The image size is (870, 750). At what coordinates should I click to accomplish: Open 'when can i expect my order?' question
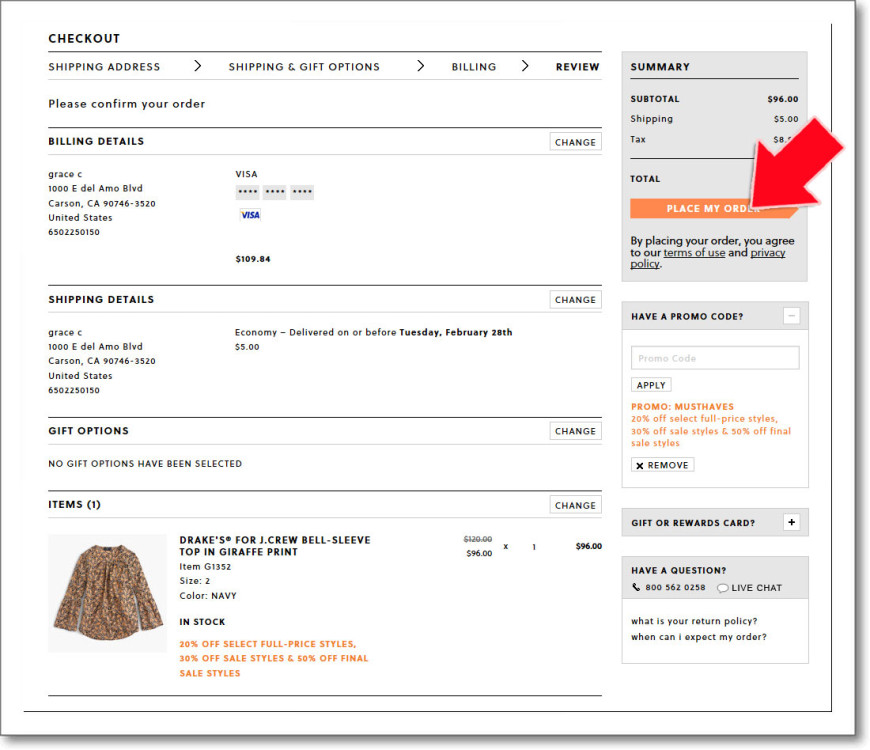[x=699, y=637]
